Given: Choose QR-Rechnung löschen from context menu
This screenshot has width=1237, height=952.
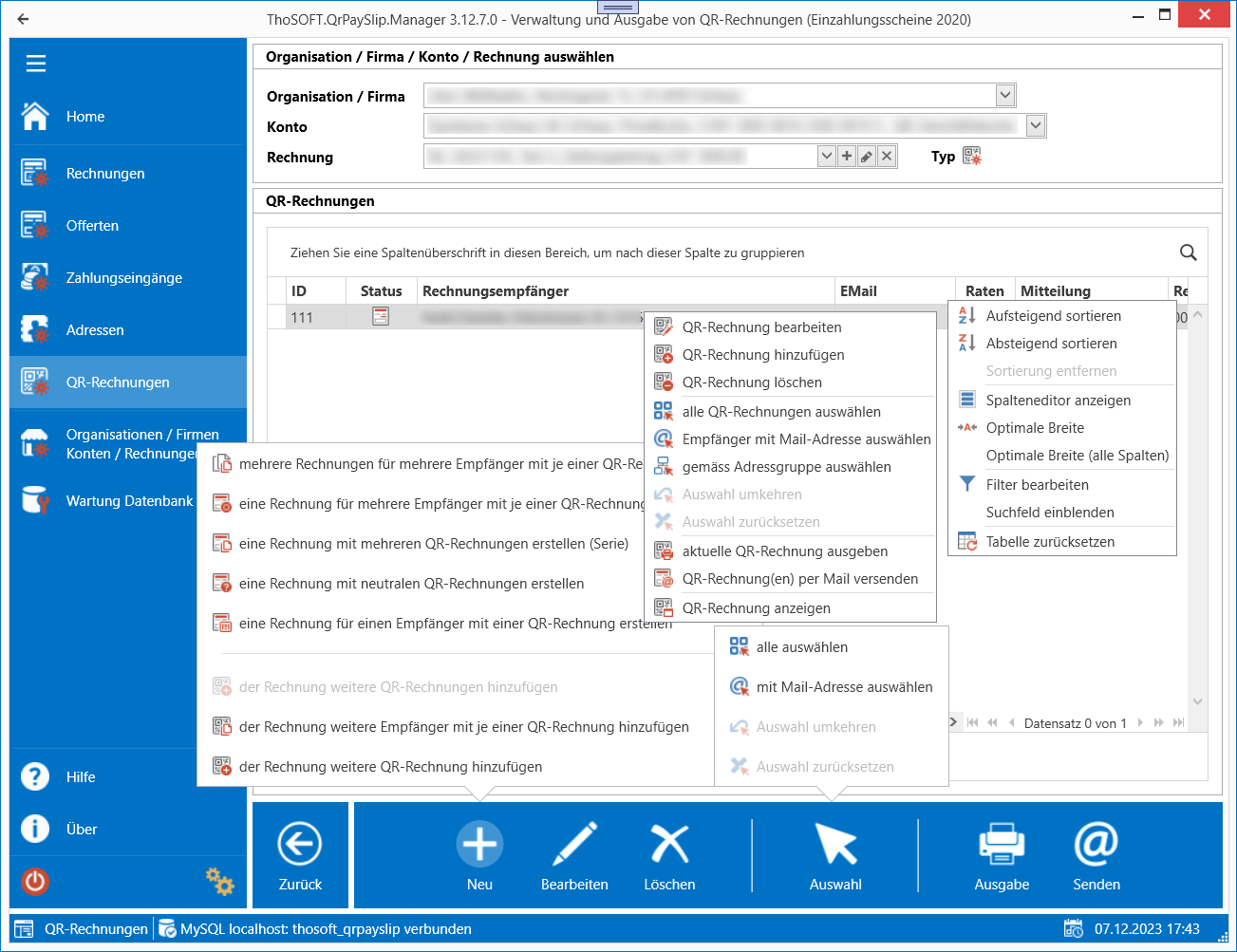Looking at the screenshot, I should coord(791,383).
